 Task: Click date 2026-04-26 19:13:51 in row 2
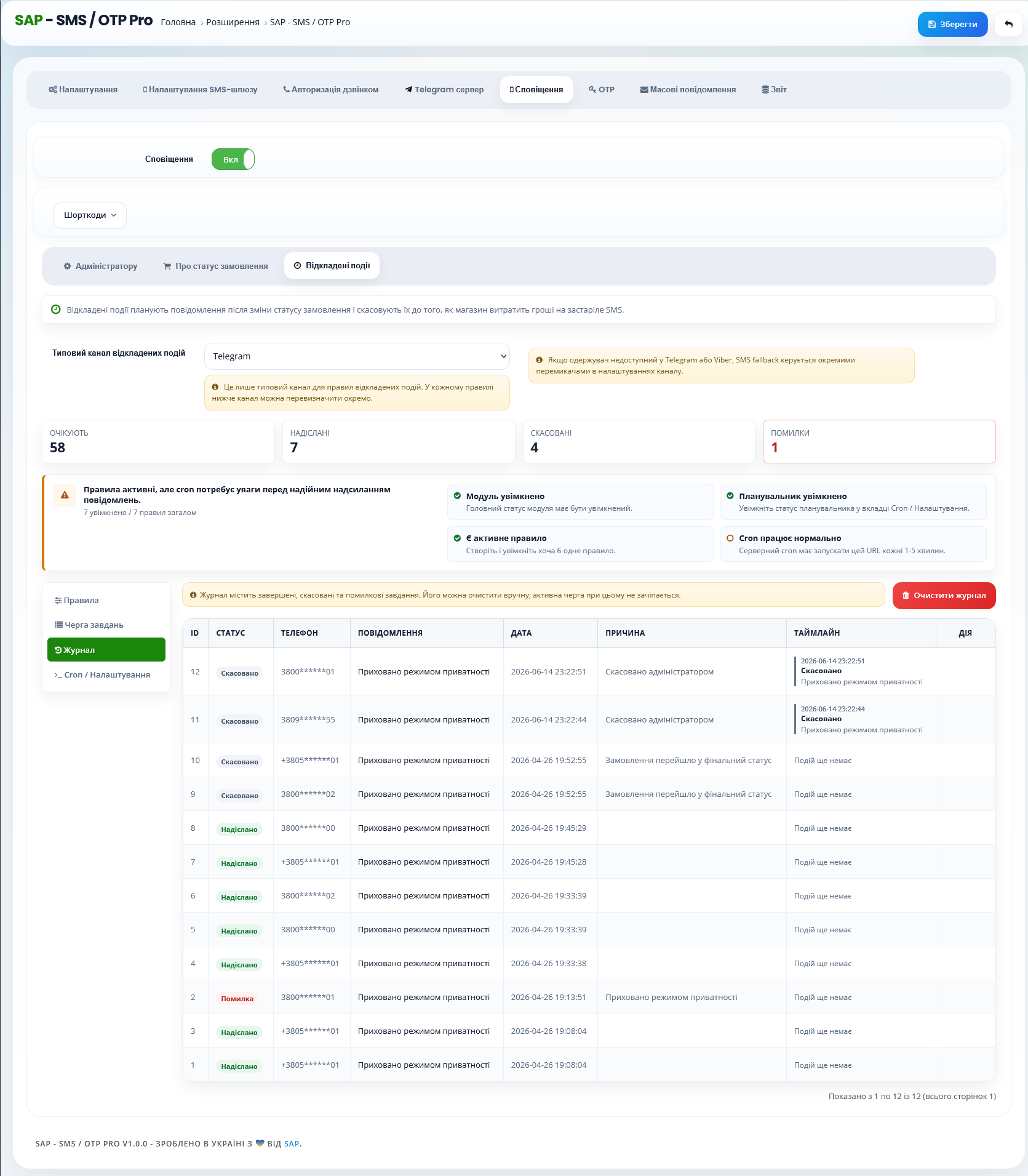(549, 997)
